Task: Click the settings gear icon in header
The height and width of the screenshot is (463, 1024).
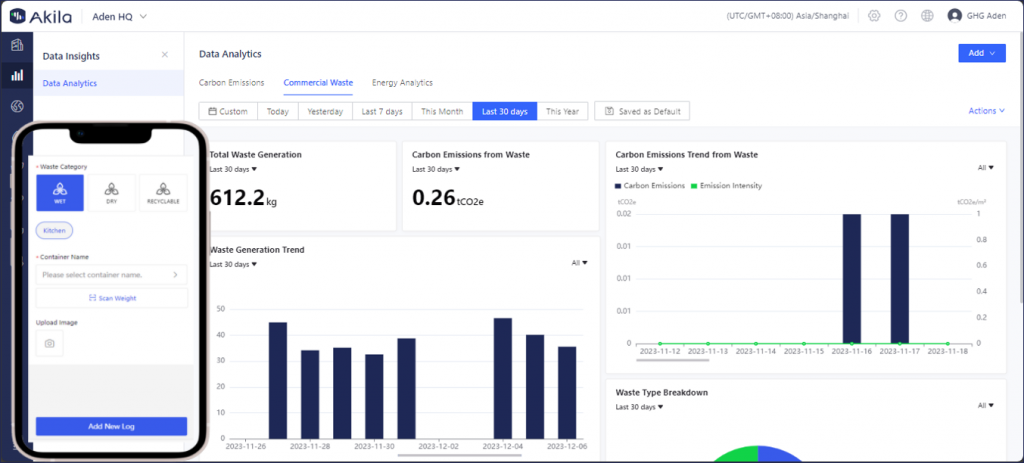Action: [x=874, y=16]
